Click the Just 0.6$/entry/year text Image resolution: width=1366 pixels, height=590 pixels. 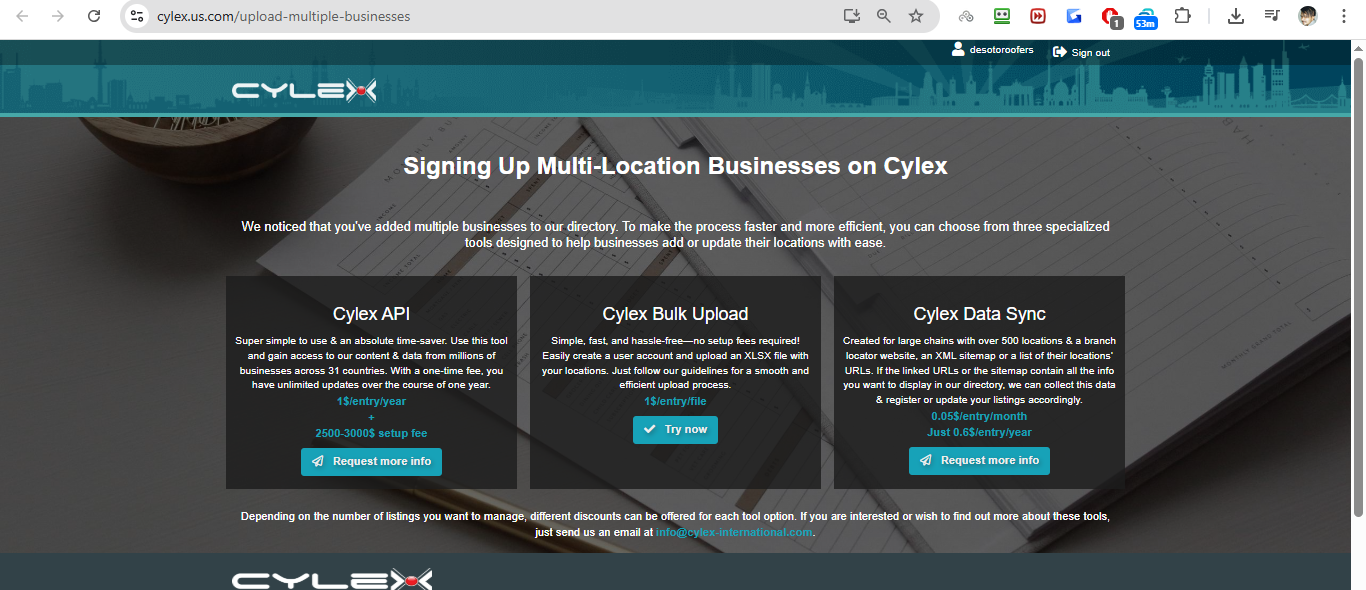pos(979,433)
